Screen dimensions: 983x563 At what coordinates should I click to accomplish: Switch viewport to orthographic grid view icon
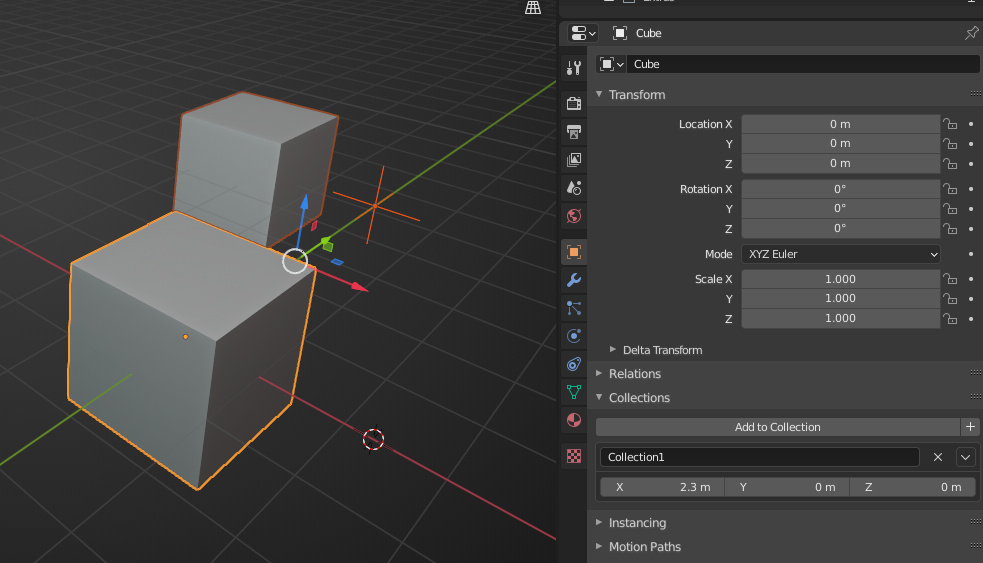533,8
